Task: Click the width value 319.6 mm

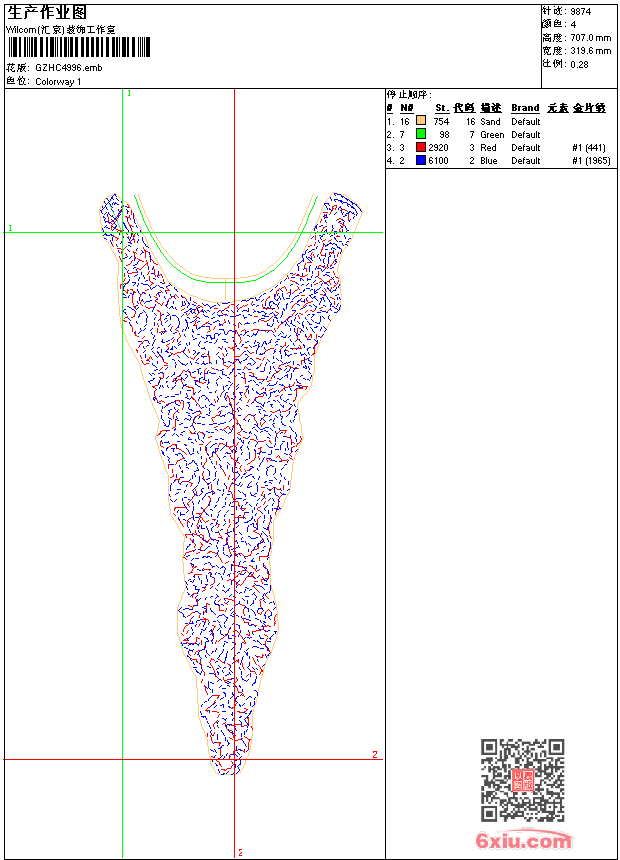Action: pyautogui.click(x=590, y=50)
